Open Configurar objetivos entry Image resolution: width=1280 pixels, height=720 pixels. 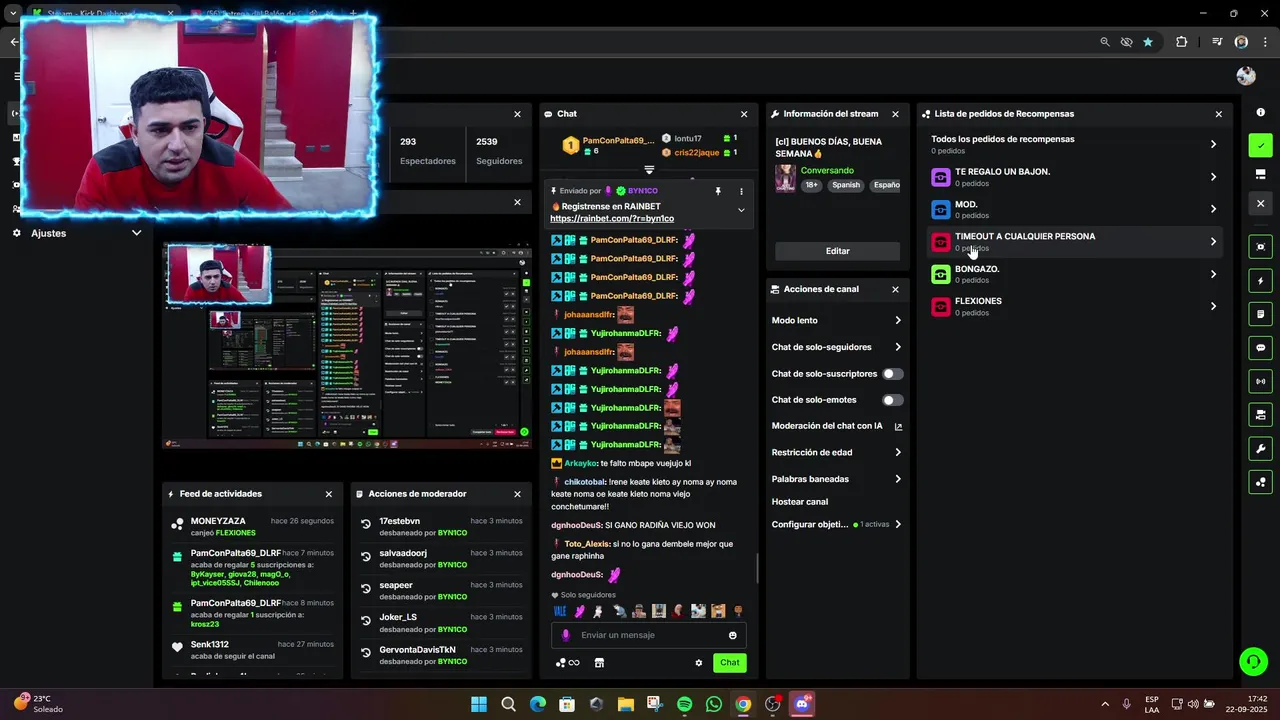[837, 524]
